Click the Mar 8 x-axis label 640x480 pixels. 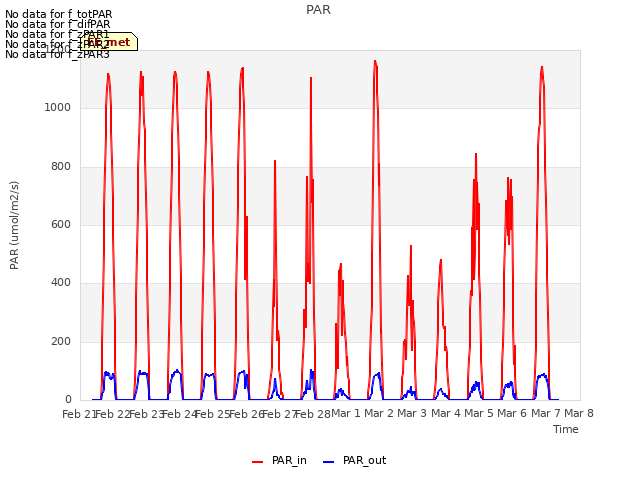pos(579,413)
